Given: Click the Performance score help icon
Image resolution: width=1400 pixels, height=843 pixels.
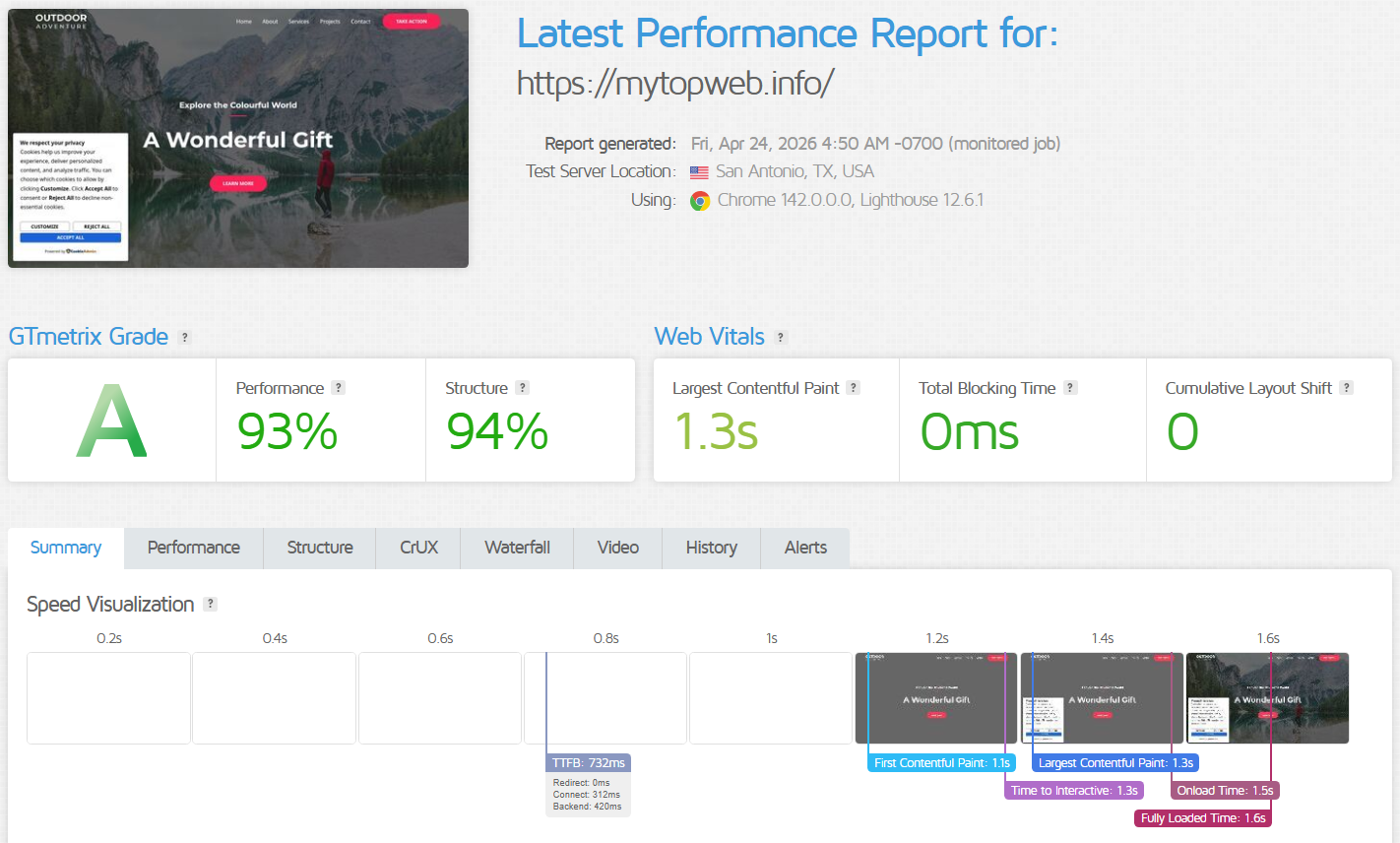Looking at the screenshot, I should coord(338,388).
